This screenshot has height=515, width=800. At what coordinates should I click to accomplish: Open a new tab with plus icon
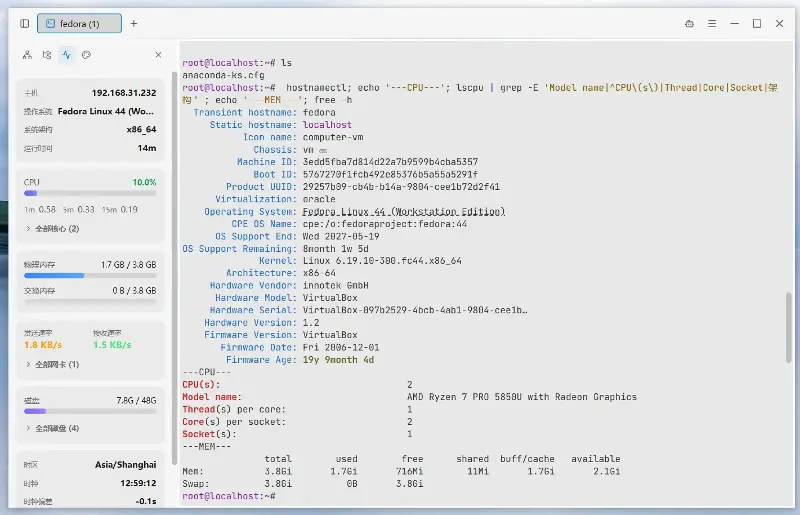(134, 23)
